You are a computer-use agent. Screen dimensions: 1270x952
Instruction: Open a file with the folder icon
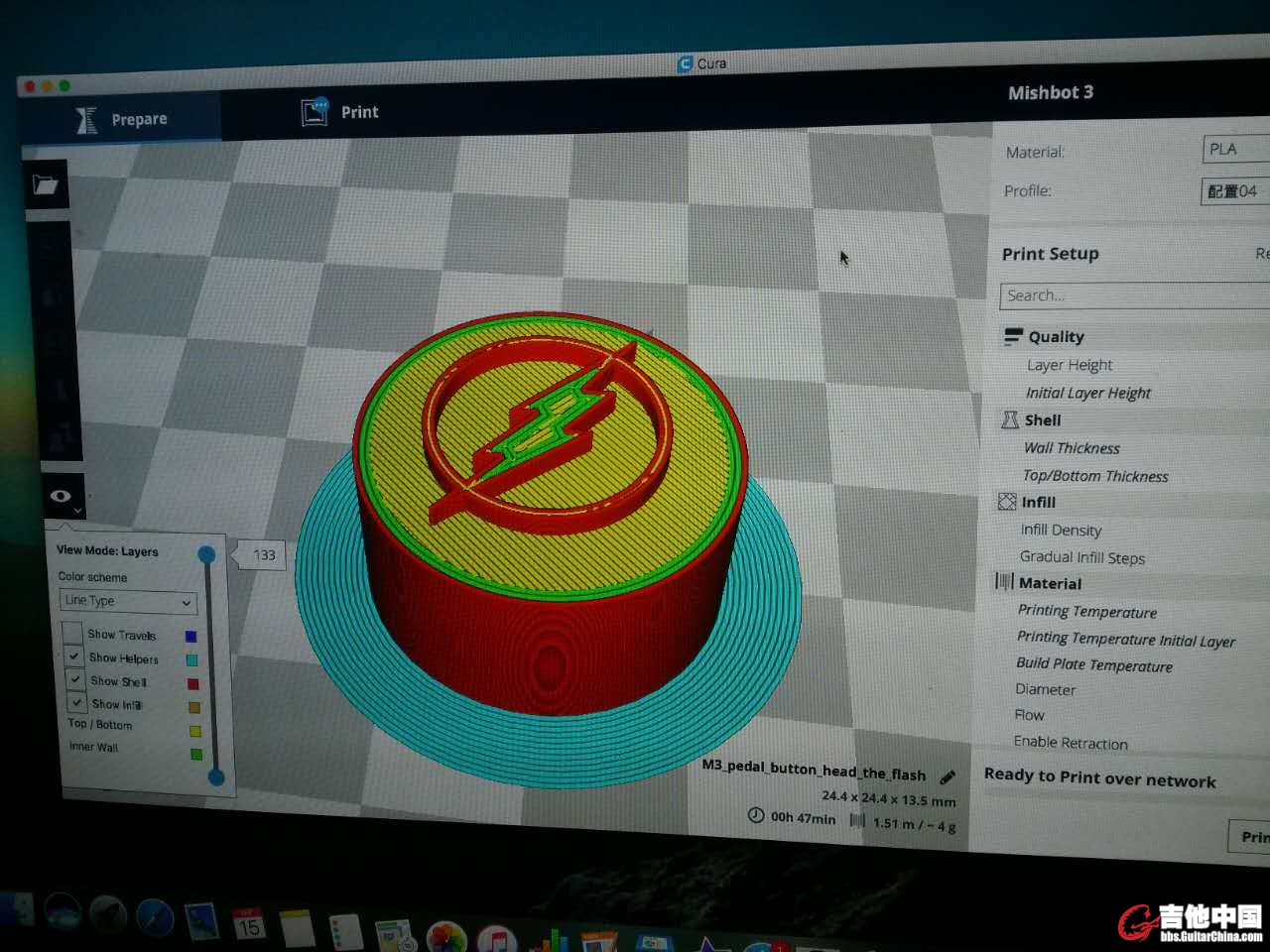click(x=46, y=184)
